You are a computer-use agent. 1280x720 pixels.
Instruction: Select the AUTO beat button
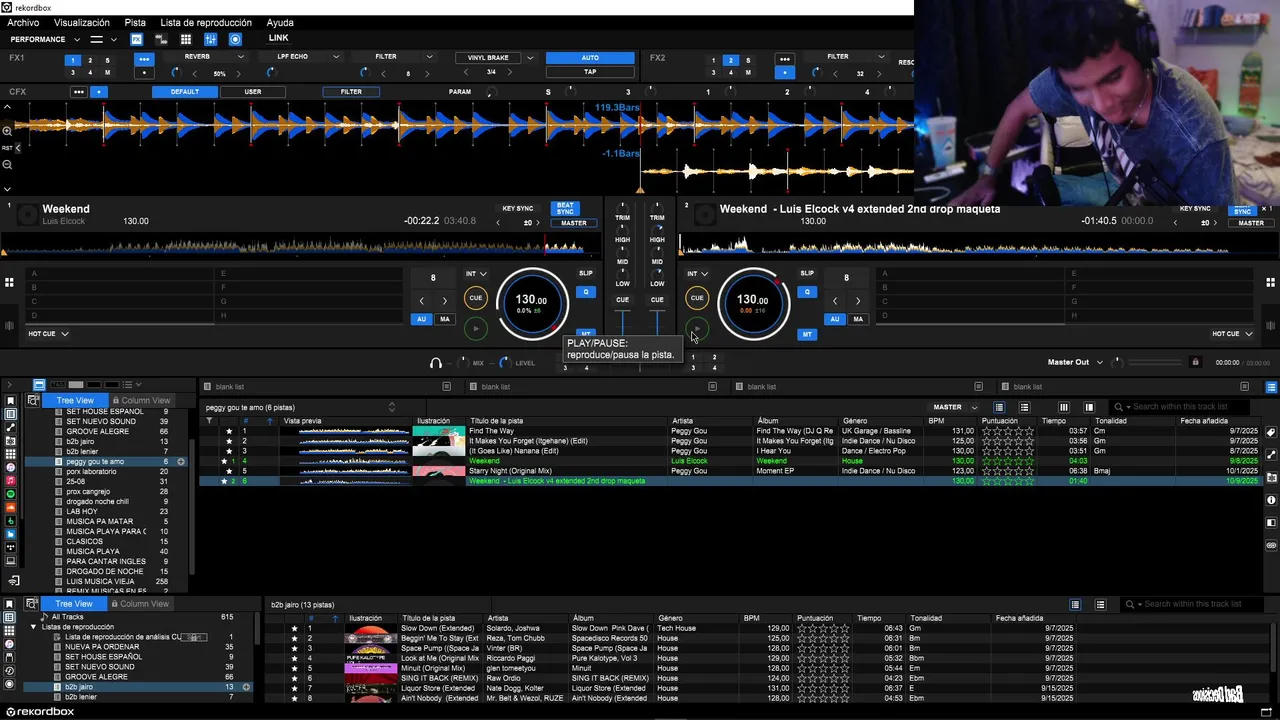point(590,58)
